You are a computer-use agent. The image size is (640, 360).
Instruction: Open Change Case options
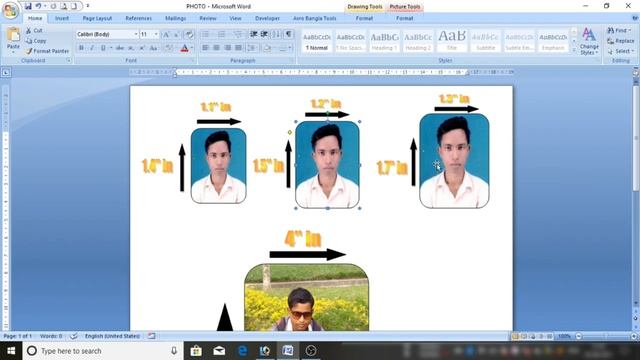153,48
